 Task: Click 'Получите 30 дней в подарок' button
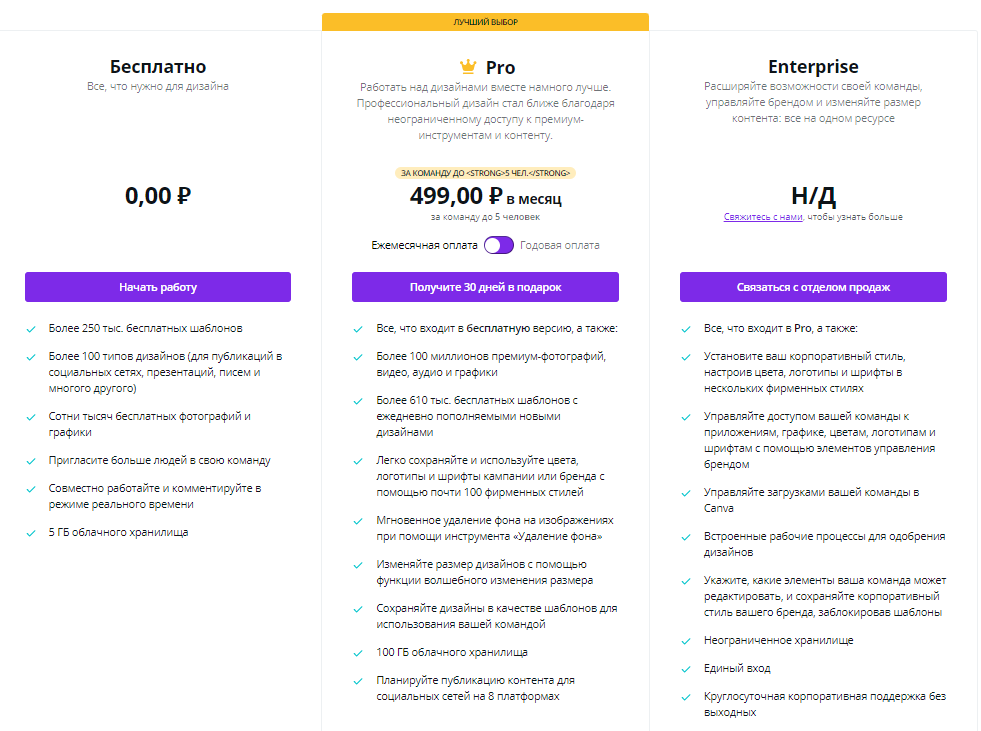pyautogui.click(x=485, y=287)
